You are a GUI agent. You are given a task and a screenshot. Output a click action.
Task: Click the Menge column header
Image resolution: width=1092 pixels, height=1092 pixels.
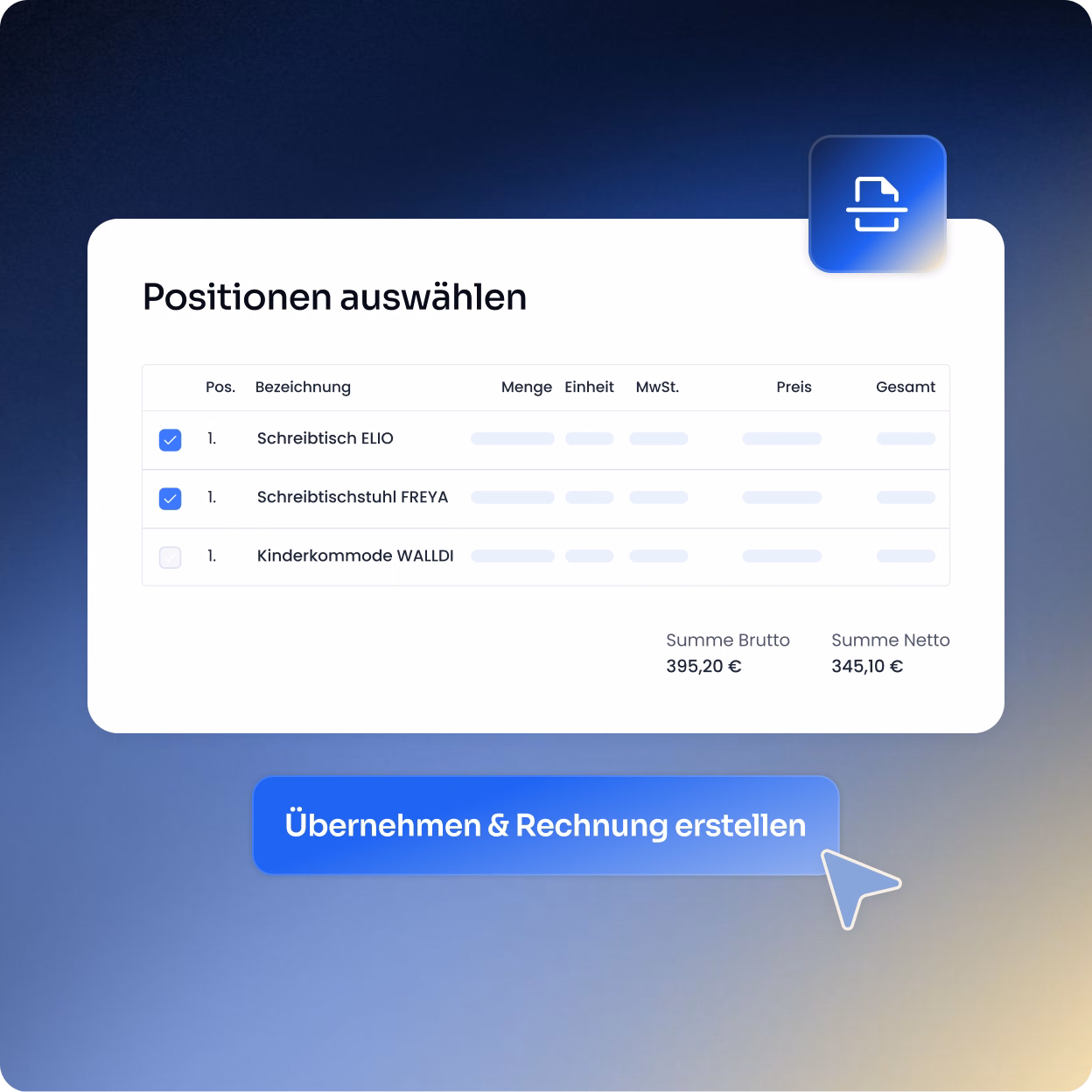coord(527,387)
